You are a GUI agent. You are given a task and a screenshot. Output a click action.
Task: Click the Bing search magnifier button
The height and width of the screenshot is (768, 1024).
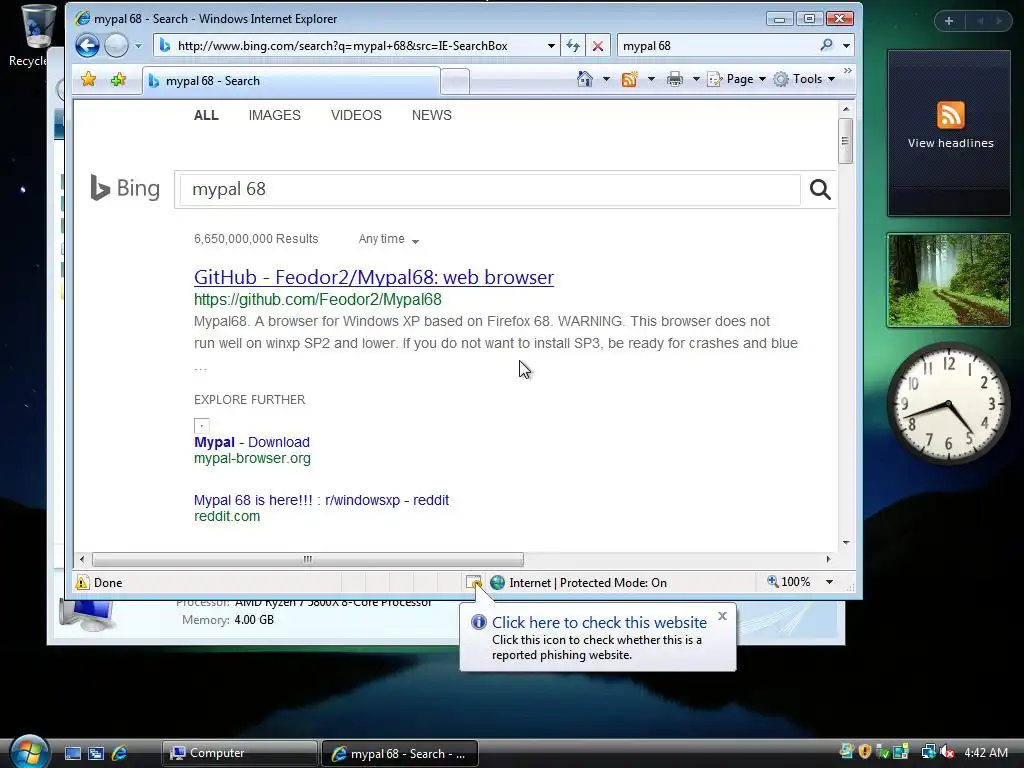point(820,189)
